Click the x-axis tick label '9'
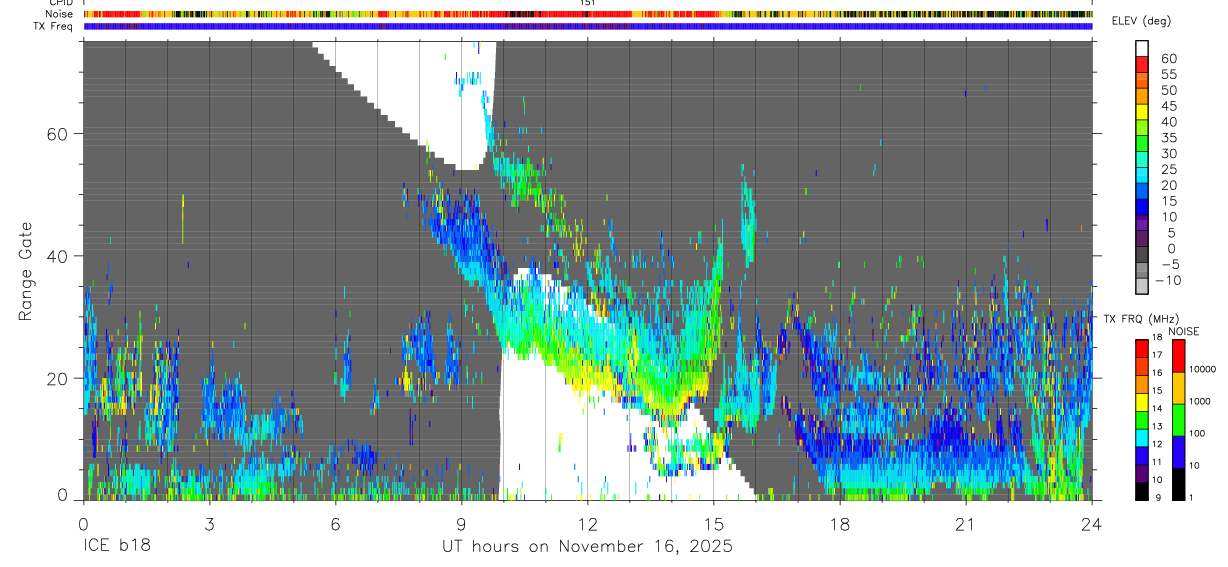 tap(461, 524)
